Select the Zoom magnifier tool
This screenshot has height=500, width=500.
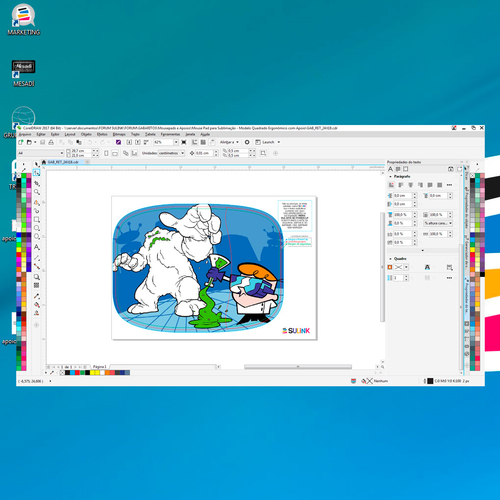[37, 192]
